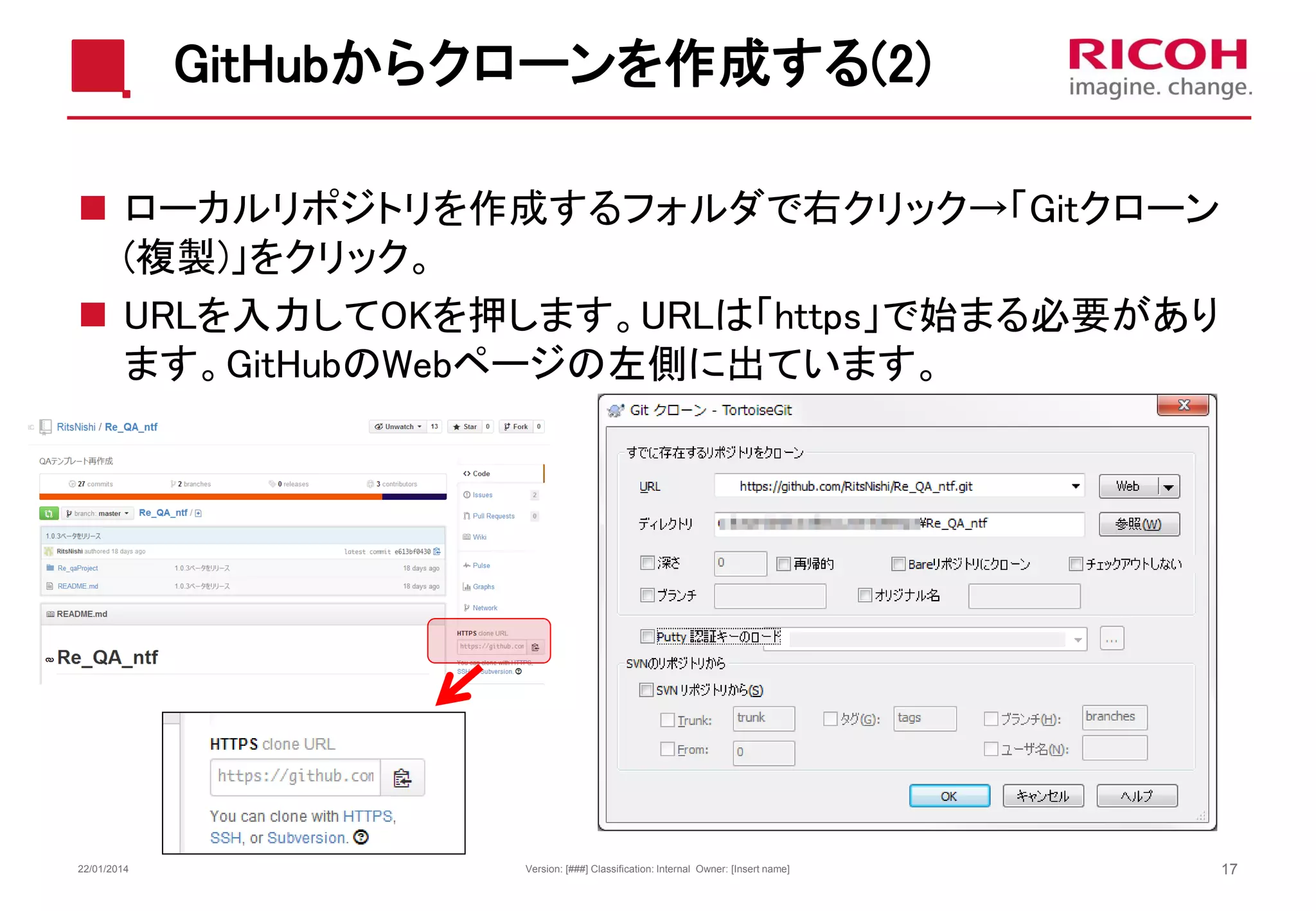This screenshot has height=911, width=1316.
Task: Open the Pull Requests tab
Action: pyautogui.click(x=489, y=516)
